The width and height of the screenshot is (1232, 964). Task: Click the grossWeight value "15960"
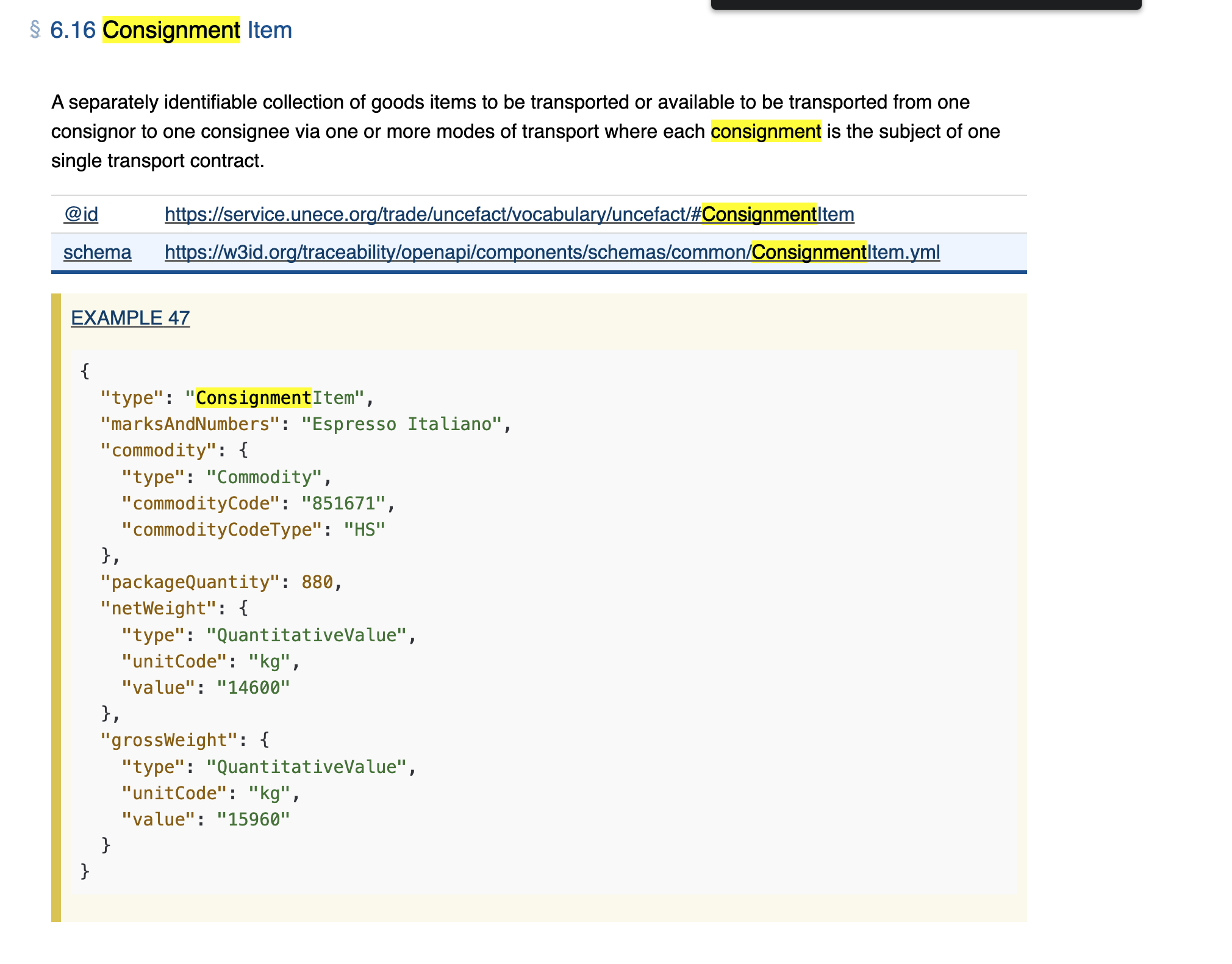coord(253,819)
